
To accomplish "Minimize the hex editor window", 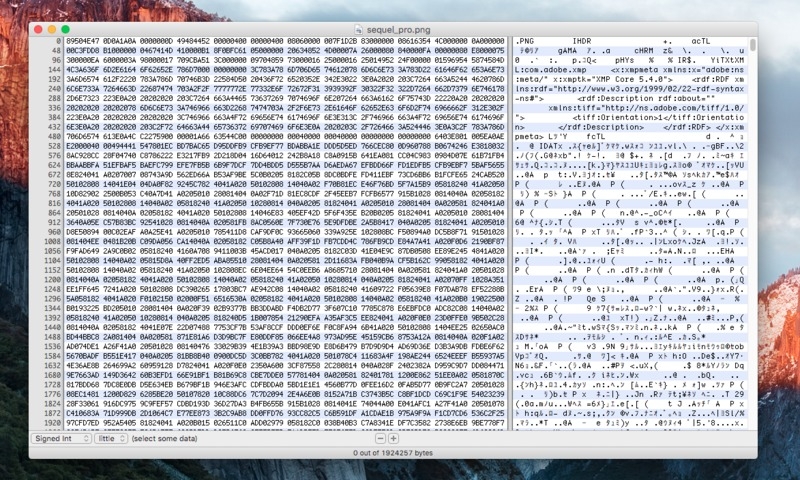I will tap(51, 30).
